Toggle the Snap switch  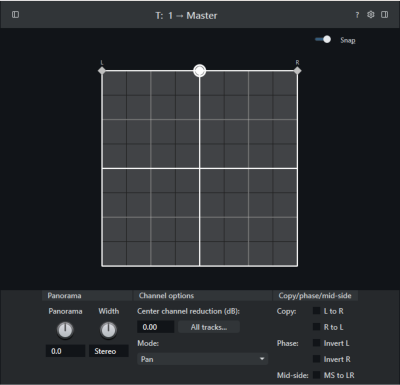click(x=323, y=40)
